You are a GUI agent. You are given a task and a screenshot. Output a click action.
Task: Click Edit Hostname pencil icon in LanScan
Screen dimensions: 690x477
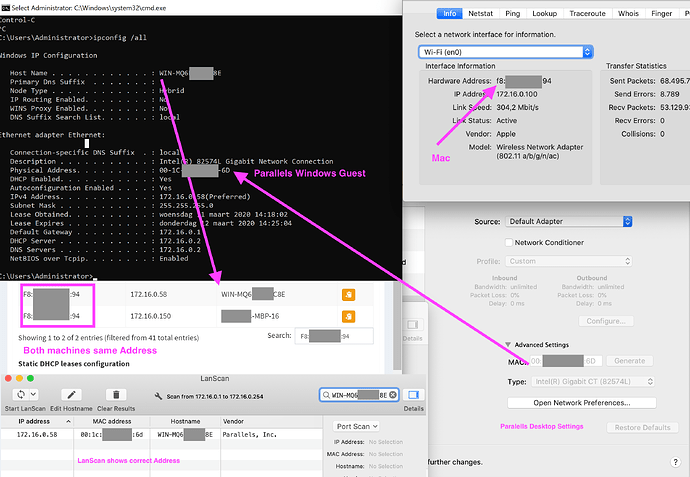[71, 394]
